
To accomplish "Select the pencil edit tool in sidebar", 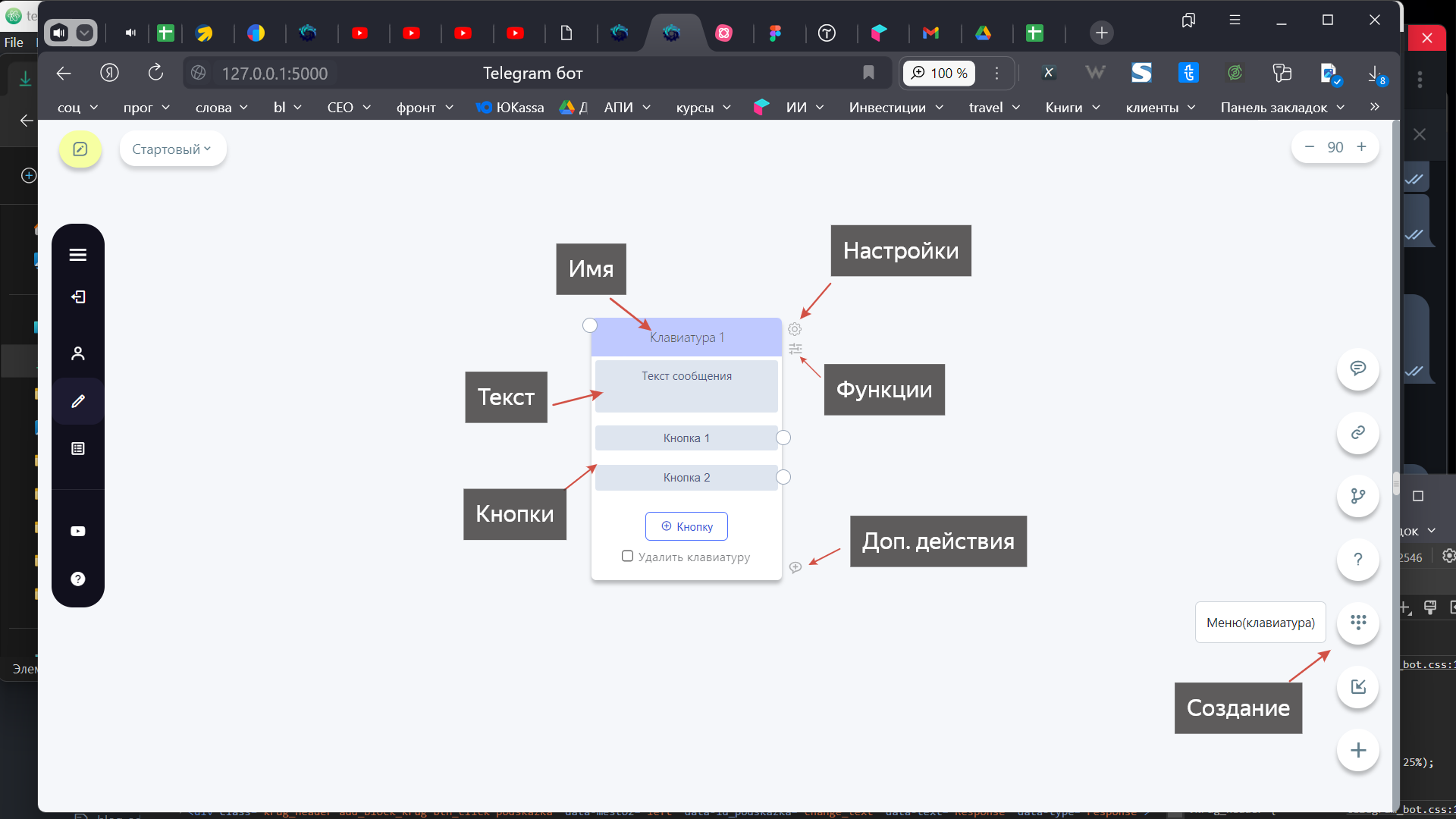I will pyautogui.click(x=77, y=401).
